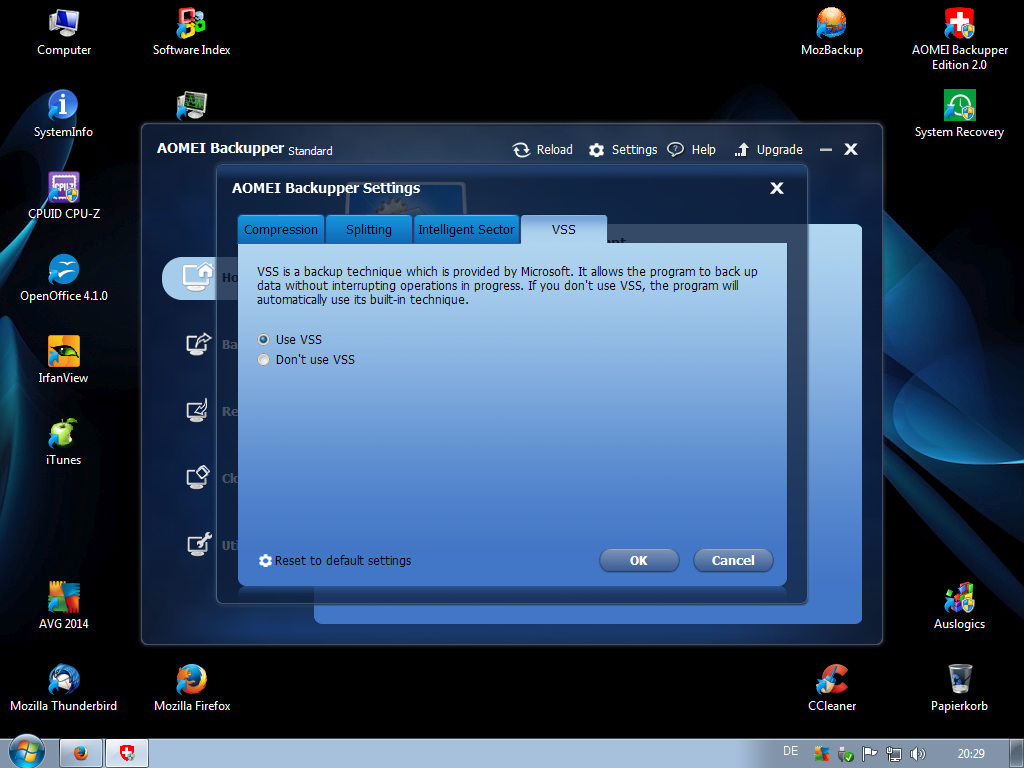This screenshot has width=1024, height=768.
Task: Select the AVG 2014 desktop icon
Action: (x=63, y=606)
